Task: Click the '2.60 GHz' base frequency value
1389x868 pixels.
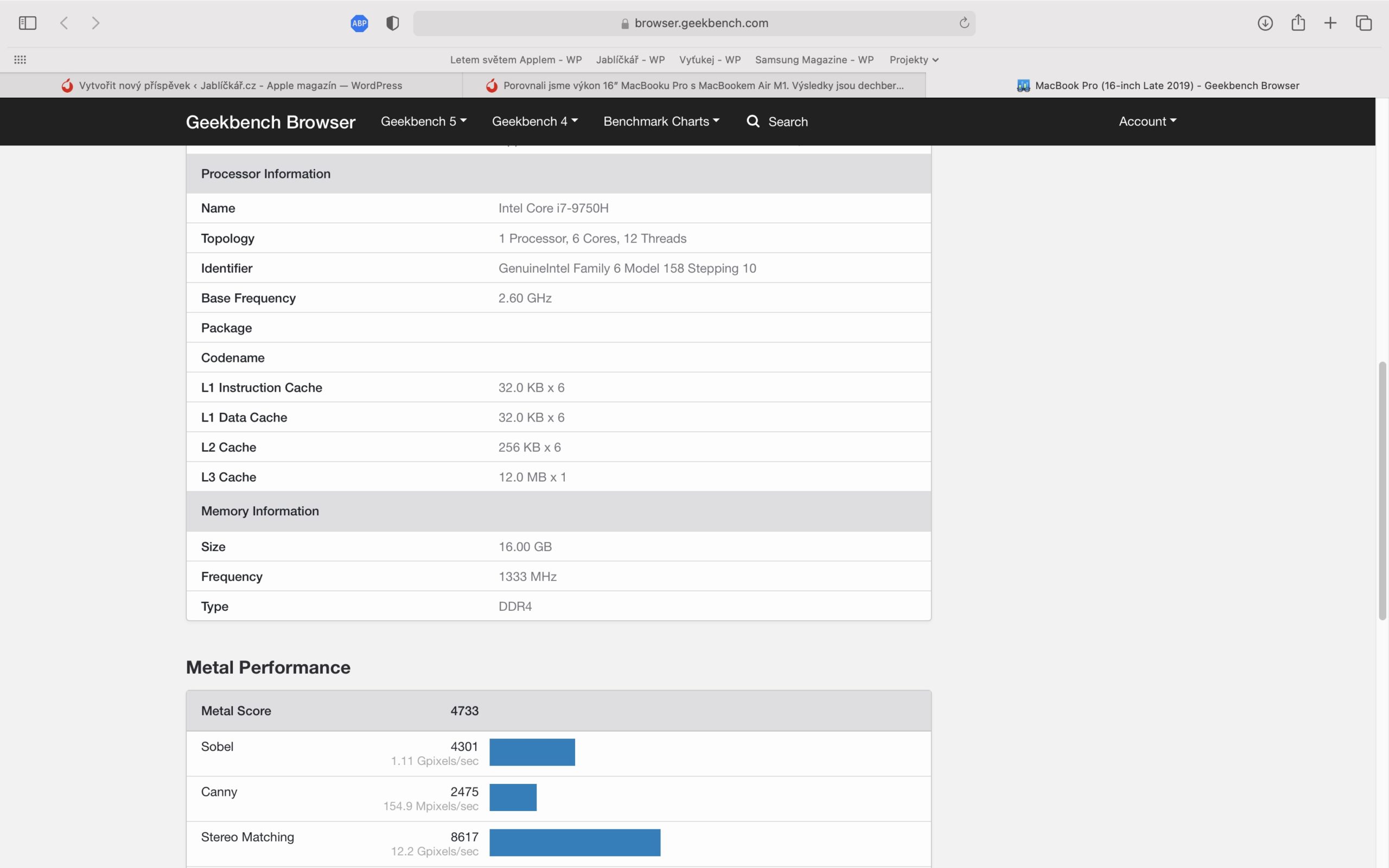Action: click(525, 298)
